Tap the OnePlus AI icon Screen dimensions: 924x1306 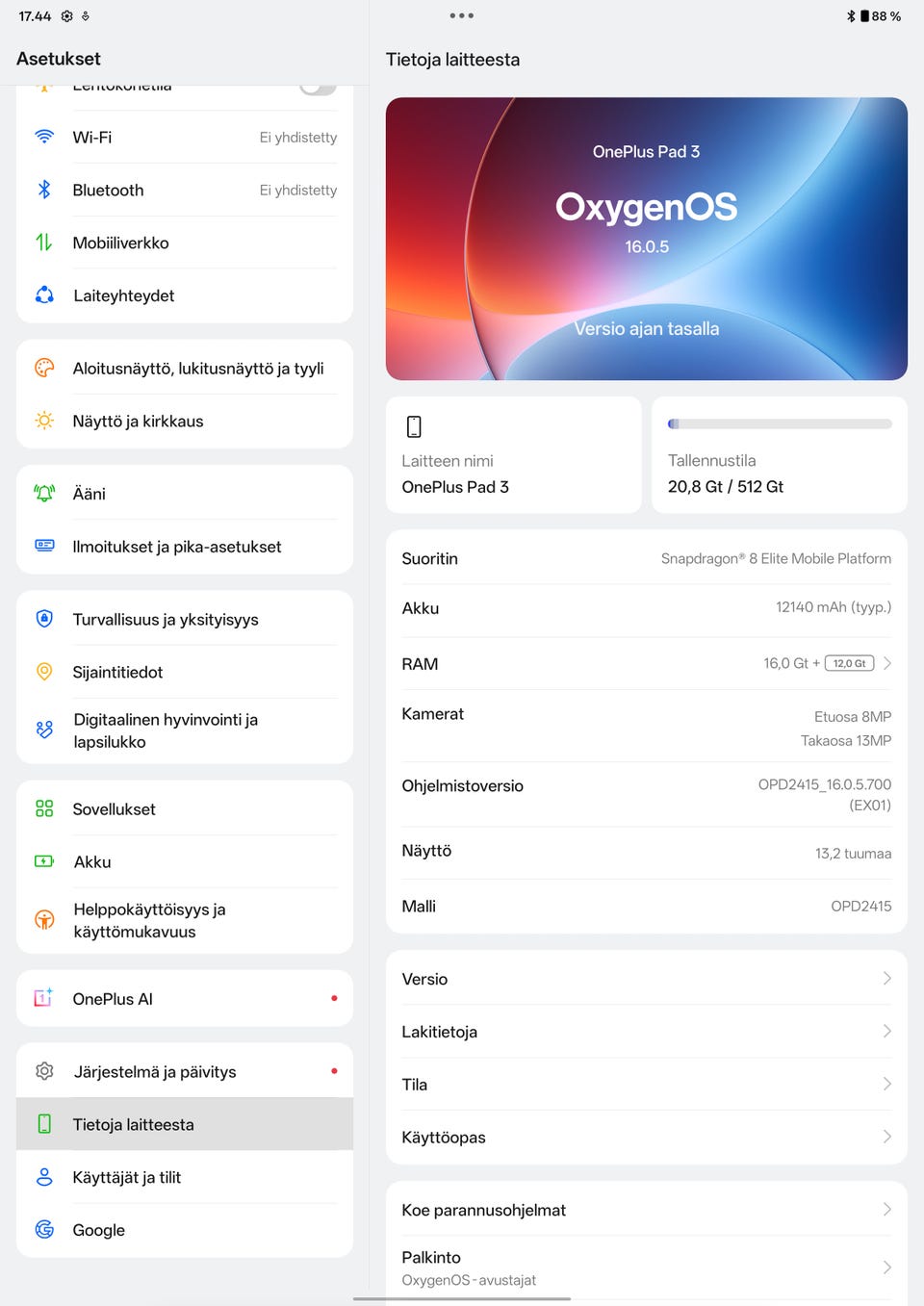pyautogui.click(x=44, y=998)
